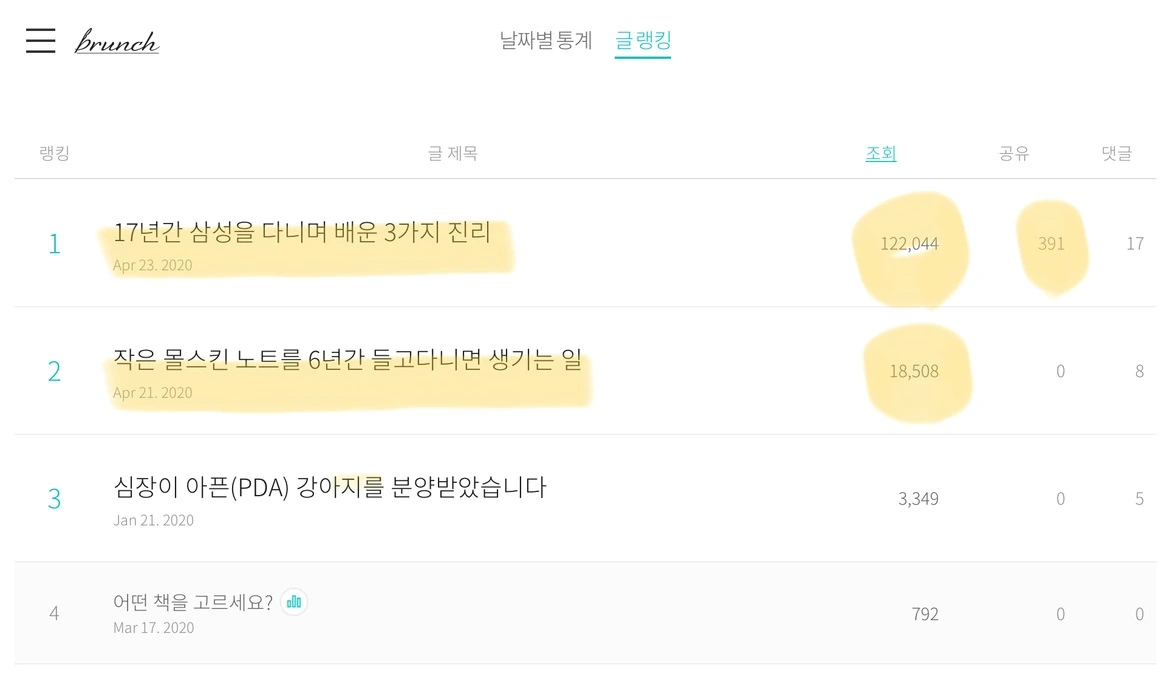Sort by the 조회 column header
1168x673 pixels.
pos(881,154)
